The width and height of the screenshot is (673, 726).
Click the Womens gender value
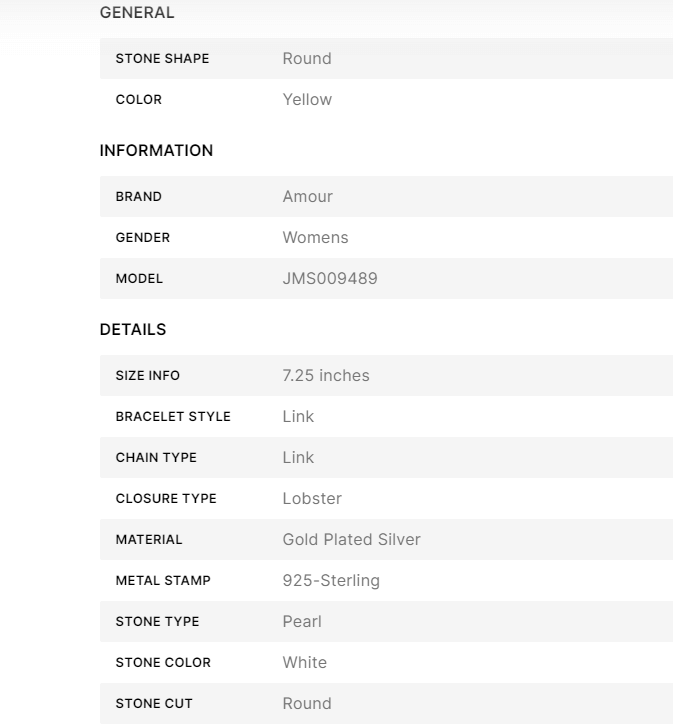click(x=315, y=238)
